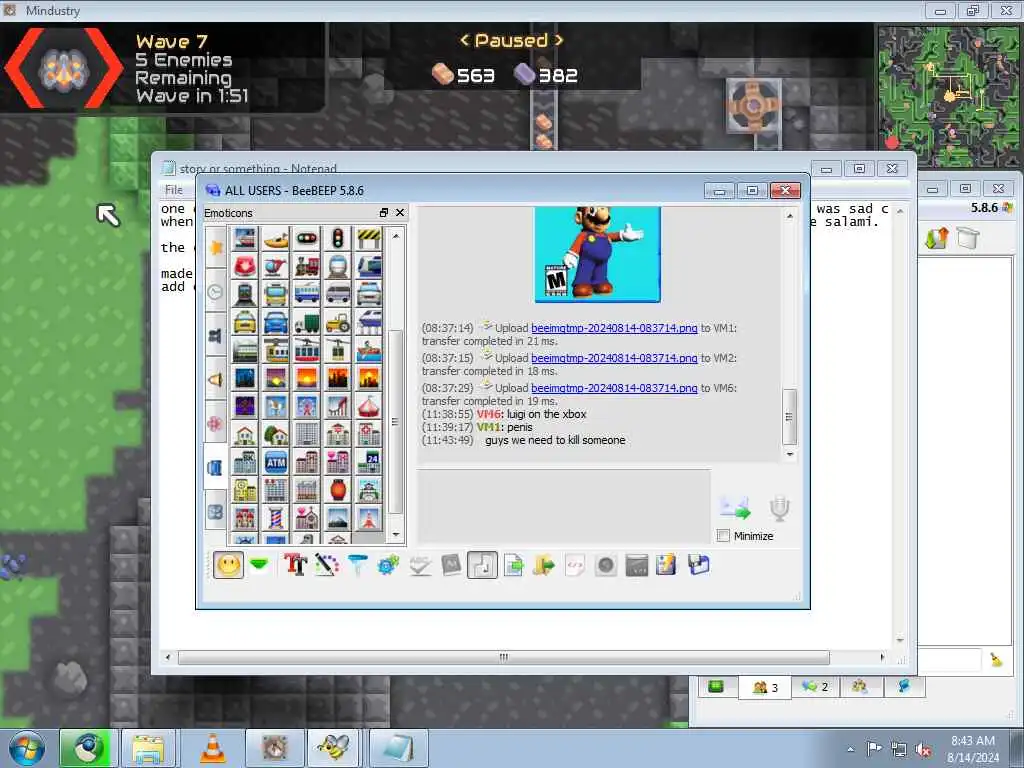Click the green down-arrow toolbar icon
This screenshot has height=768, width=1024.
point(260,565)
